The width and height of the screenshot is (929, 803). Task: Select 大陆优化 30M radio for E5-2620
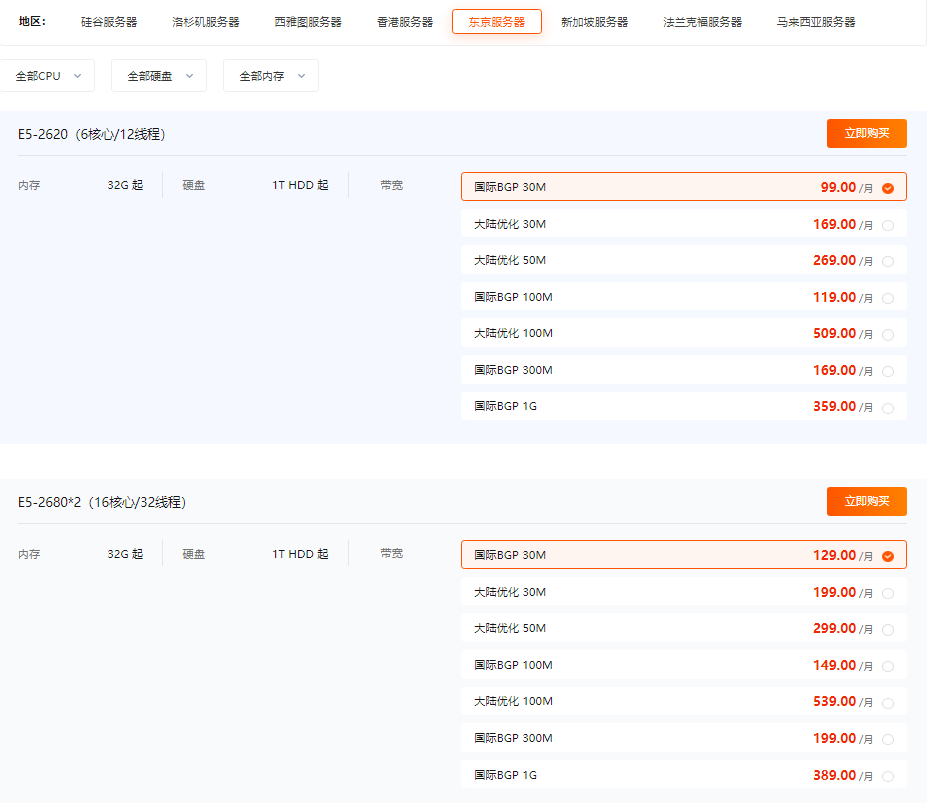tap(887, 225)
